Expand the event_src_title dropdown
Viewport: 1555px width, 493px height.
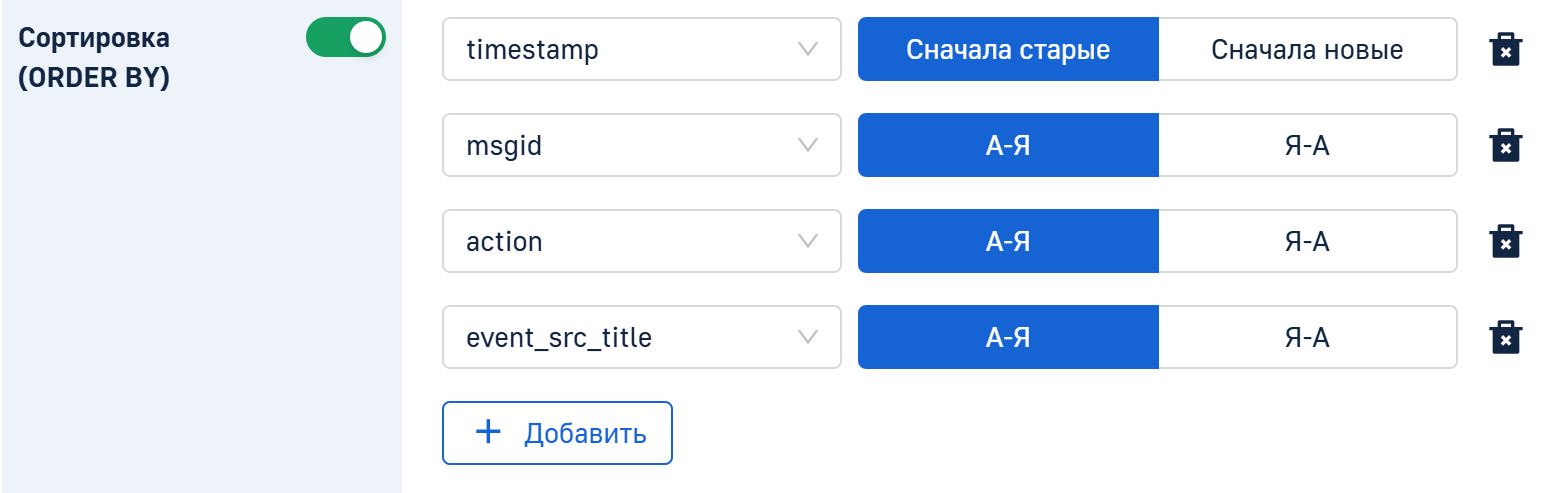tap(641, 337)
